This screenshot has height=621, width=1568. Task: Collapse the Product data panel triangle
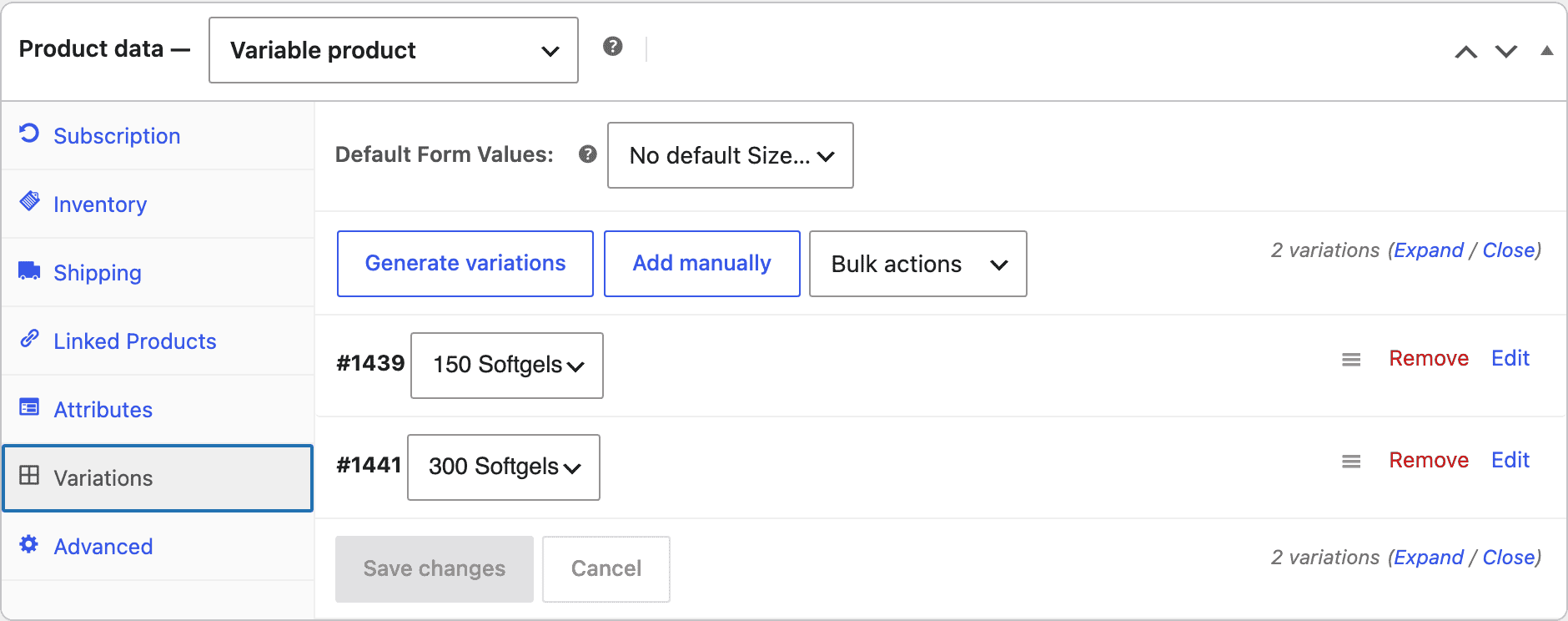click(1547, 51)
